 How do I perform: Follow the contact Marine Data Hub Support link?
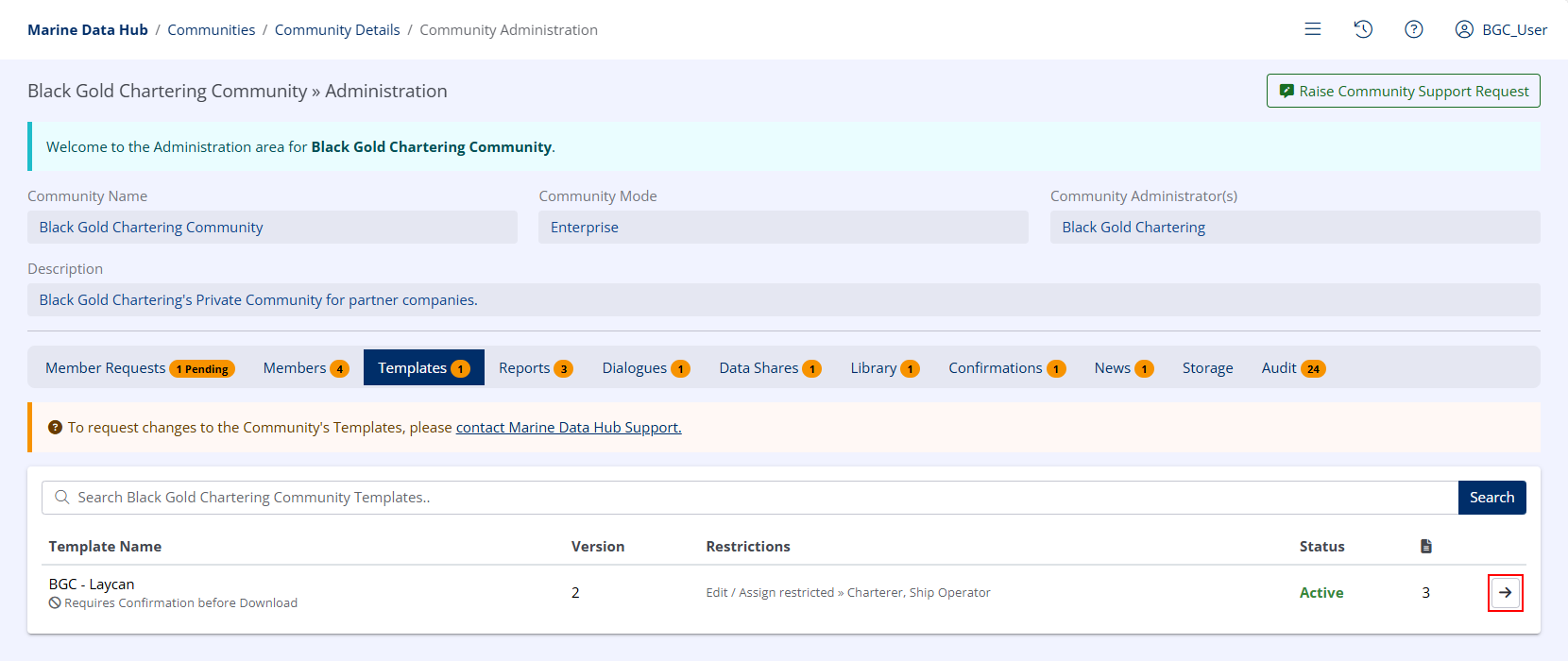pyautogui.click(x=569, y=428)
